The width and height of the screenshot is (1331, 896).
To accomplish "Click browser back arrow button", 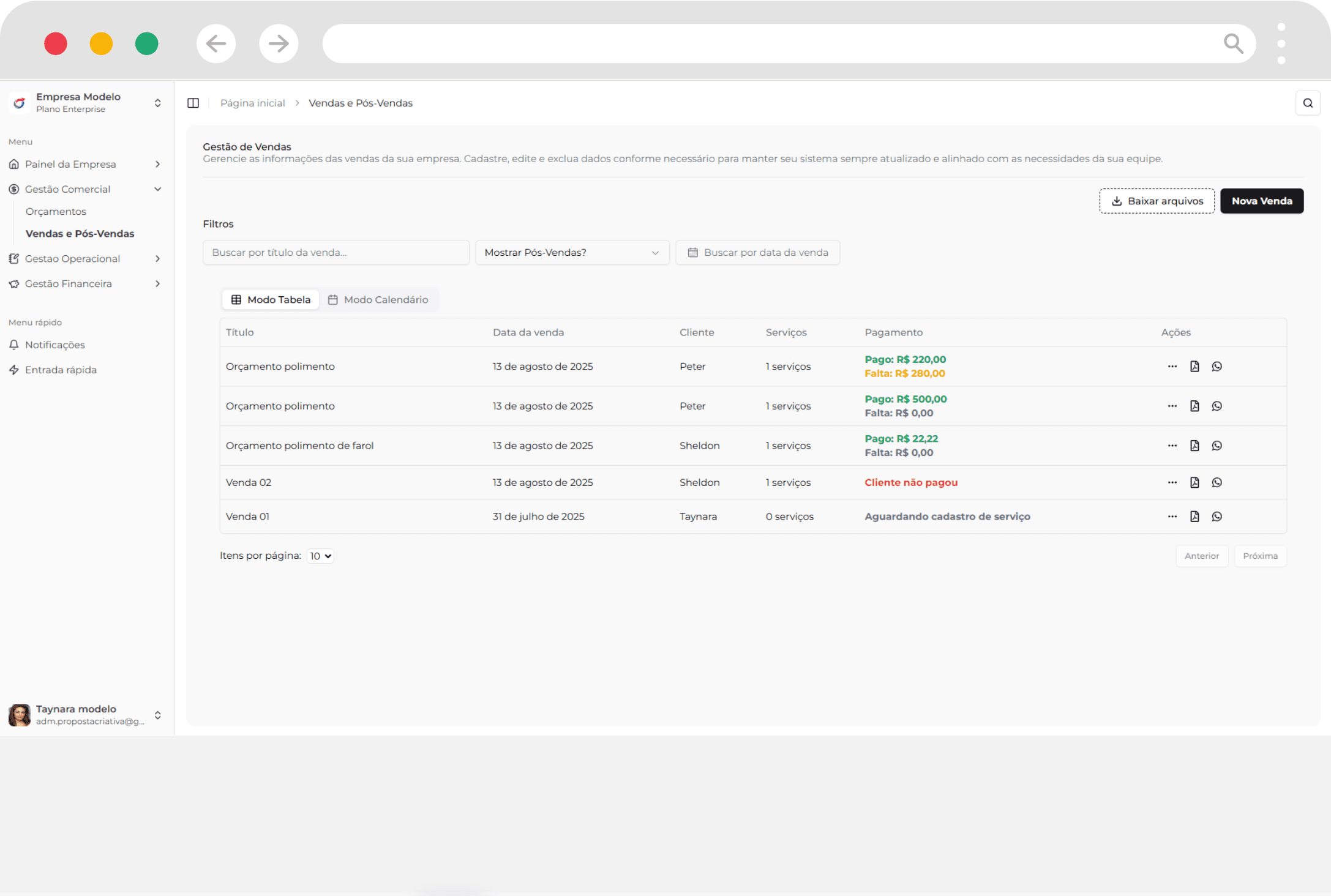I will click(x=216, y=43).
